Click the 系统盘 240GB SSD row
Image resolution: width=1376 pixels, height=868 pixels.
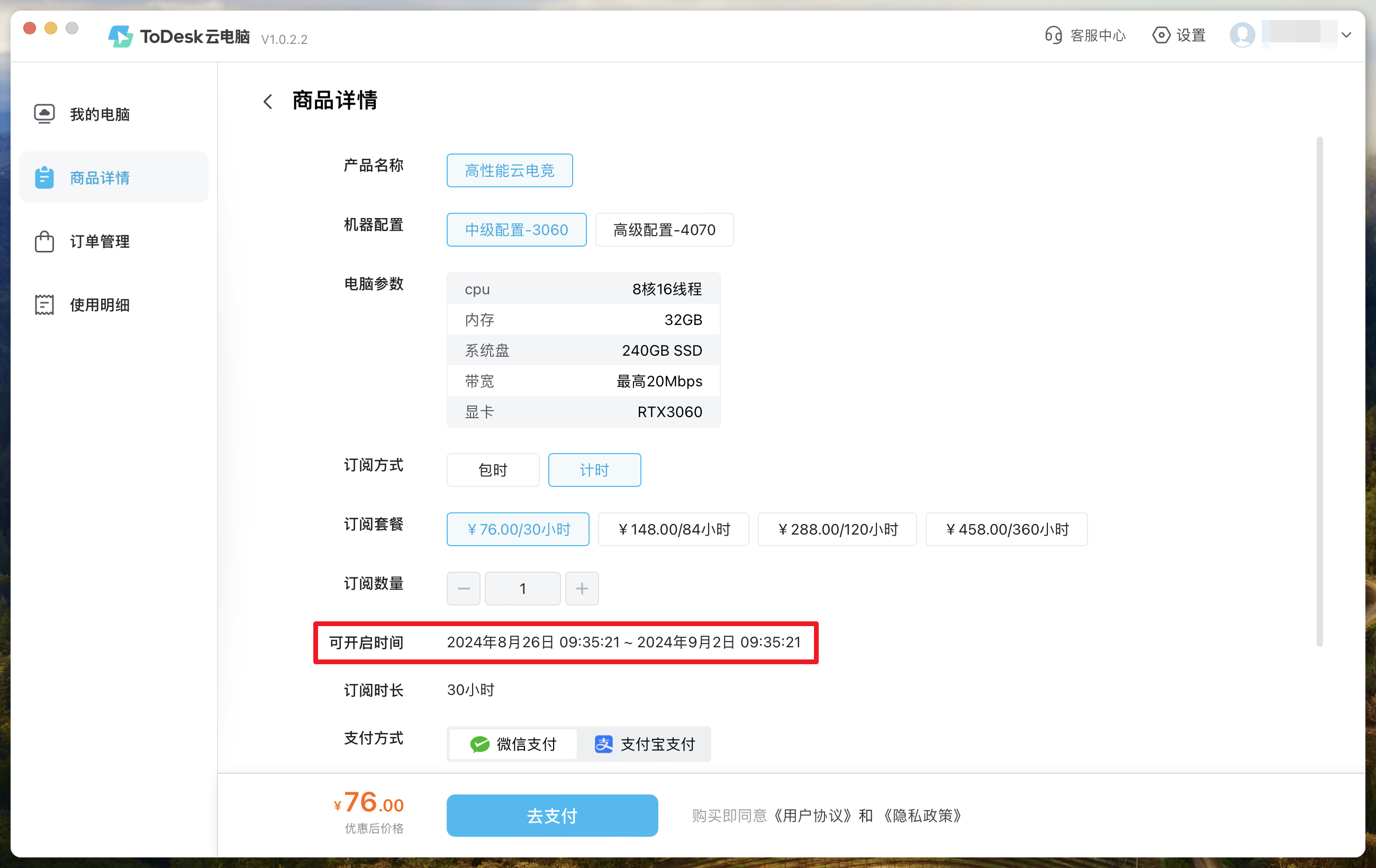(583, 350)
